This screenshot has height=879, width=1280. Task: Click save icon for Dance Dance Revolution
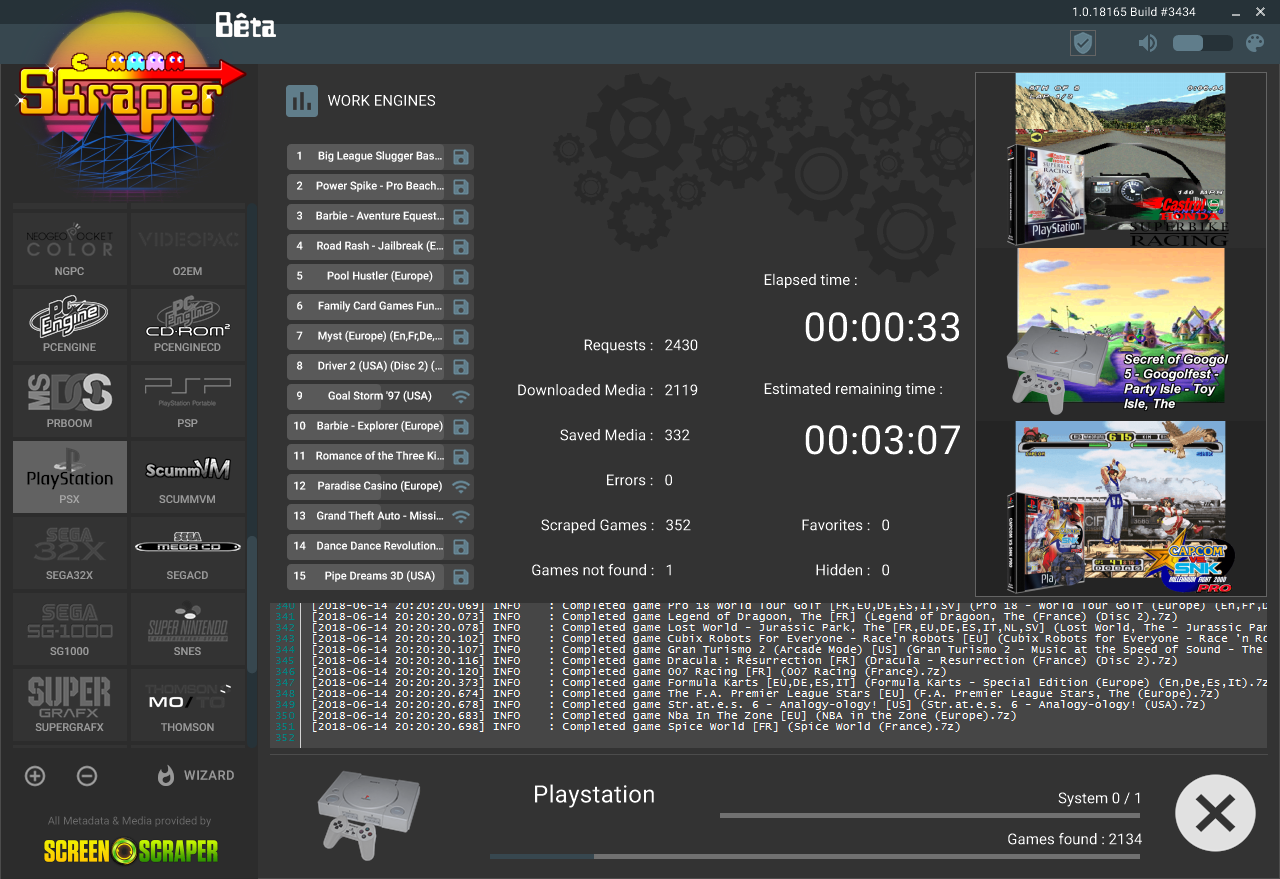click(x=460, y=547)
